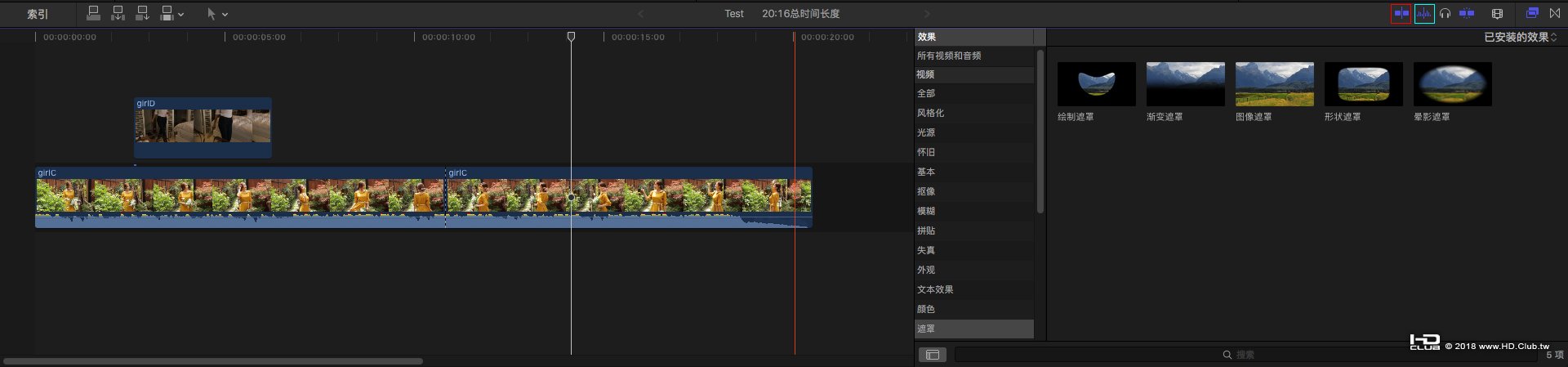Select the 抠像 effects category
This screenshot has height=367, width=1568.
tap(973, 191)
